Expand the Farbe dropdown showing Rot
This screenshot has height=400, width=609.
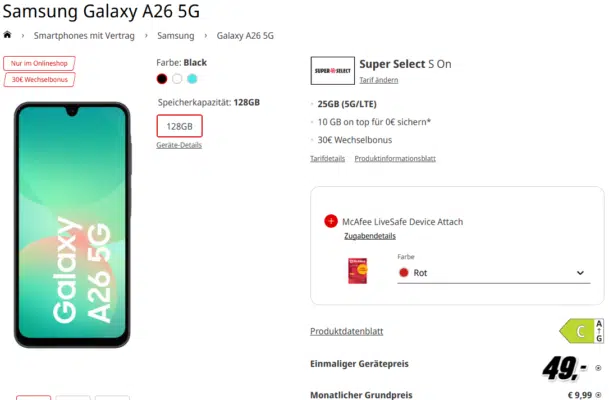[x=494, y=273]
